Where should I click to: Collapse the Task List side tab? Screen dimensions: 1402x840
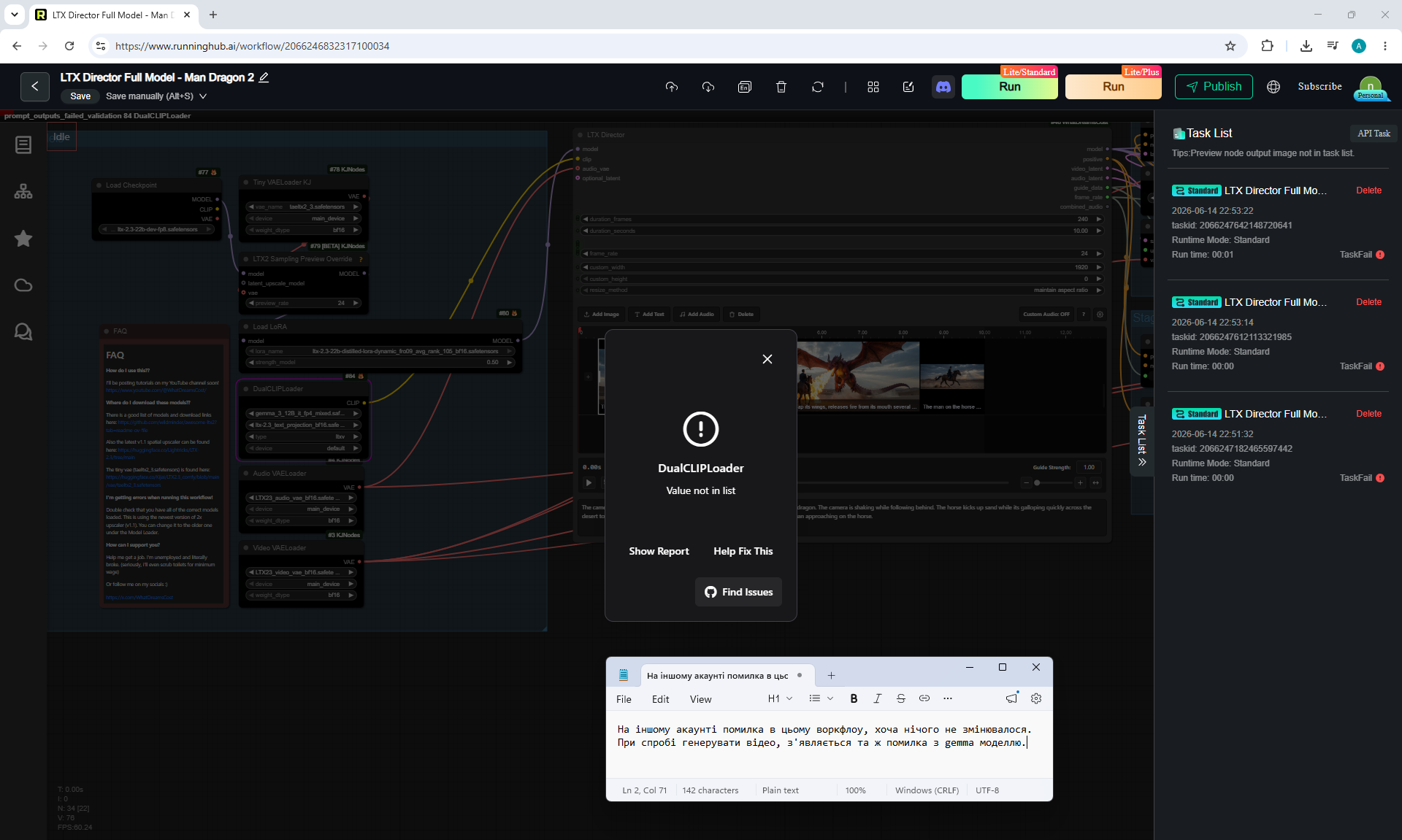point(1141,440)
